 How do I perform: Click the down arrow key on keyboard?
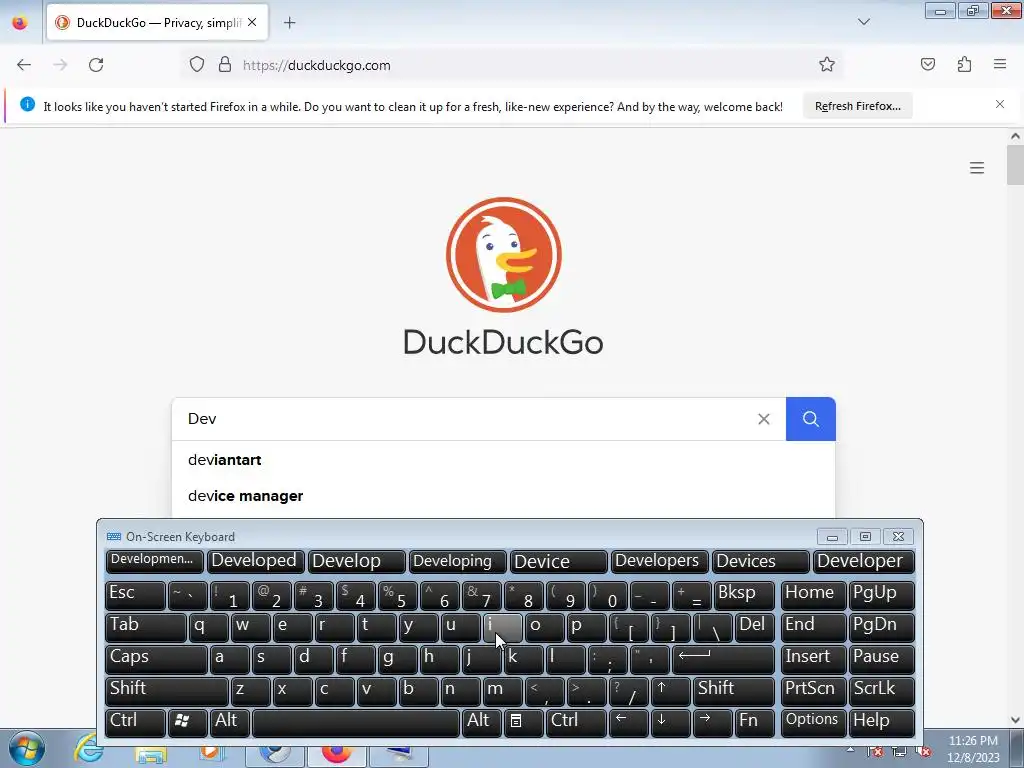(669, 722)
